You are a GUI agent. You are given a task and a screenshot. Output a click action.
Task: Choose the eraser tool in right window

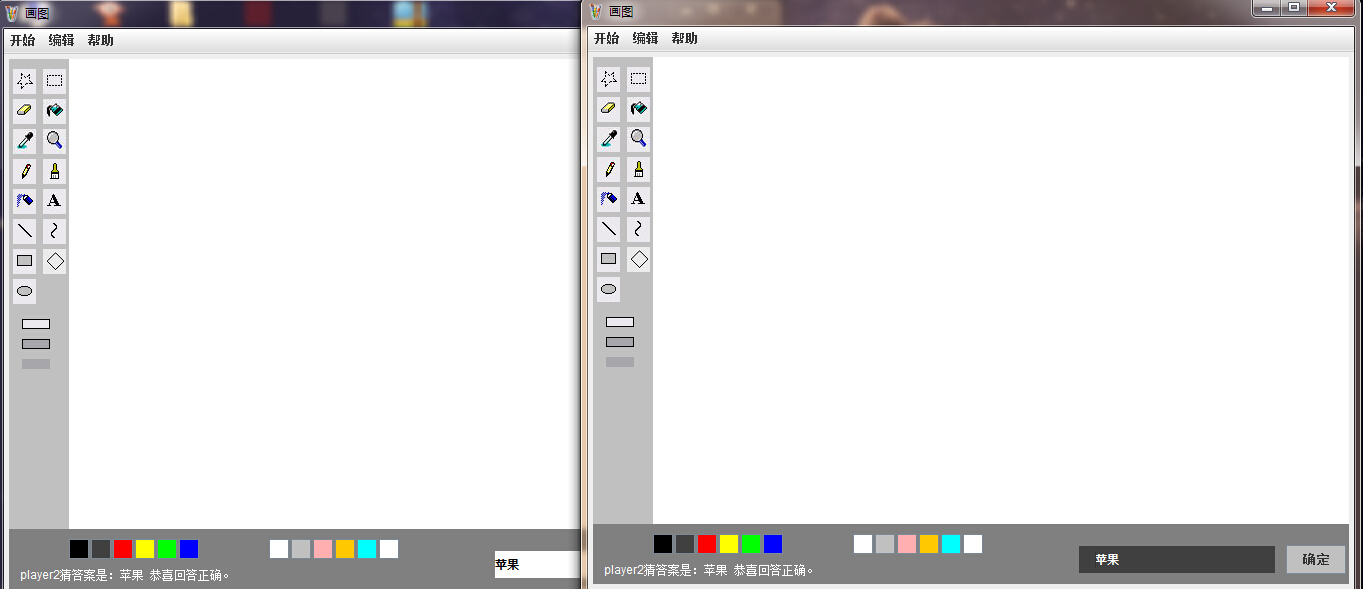(609, 109)
